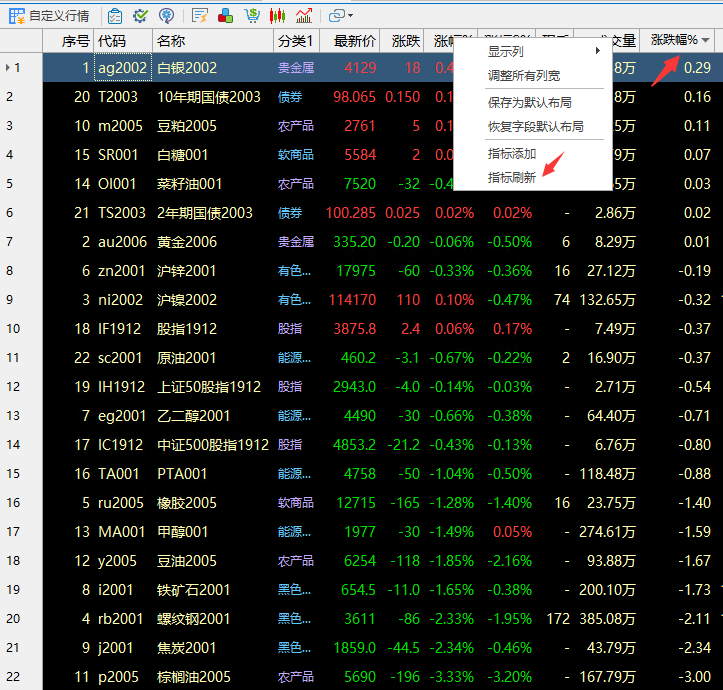Open the candlestick chart icon
Viewport: 723px width, 690px height.
(x=278, y=16)
